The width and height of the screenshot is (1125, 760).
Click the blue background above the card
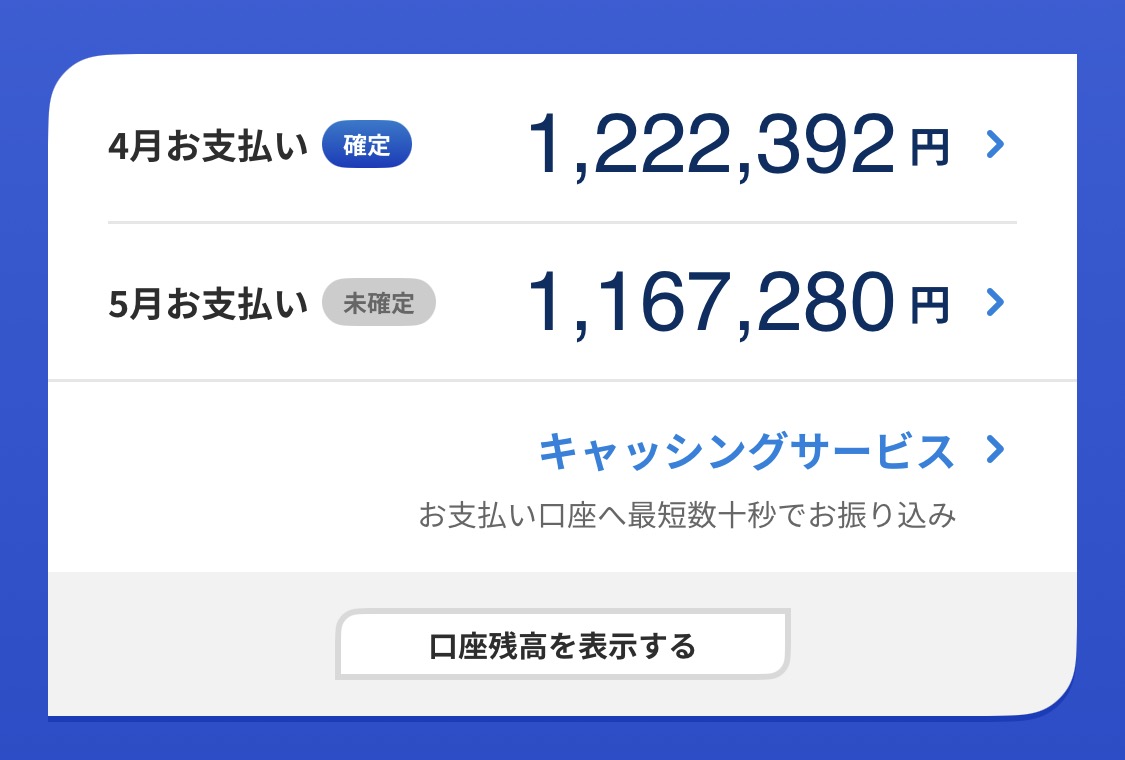[x=560, y=25]
